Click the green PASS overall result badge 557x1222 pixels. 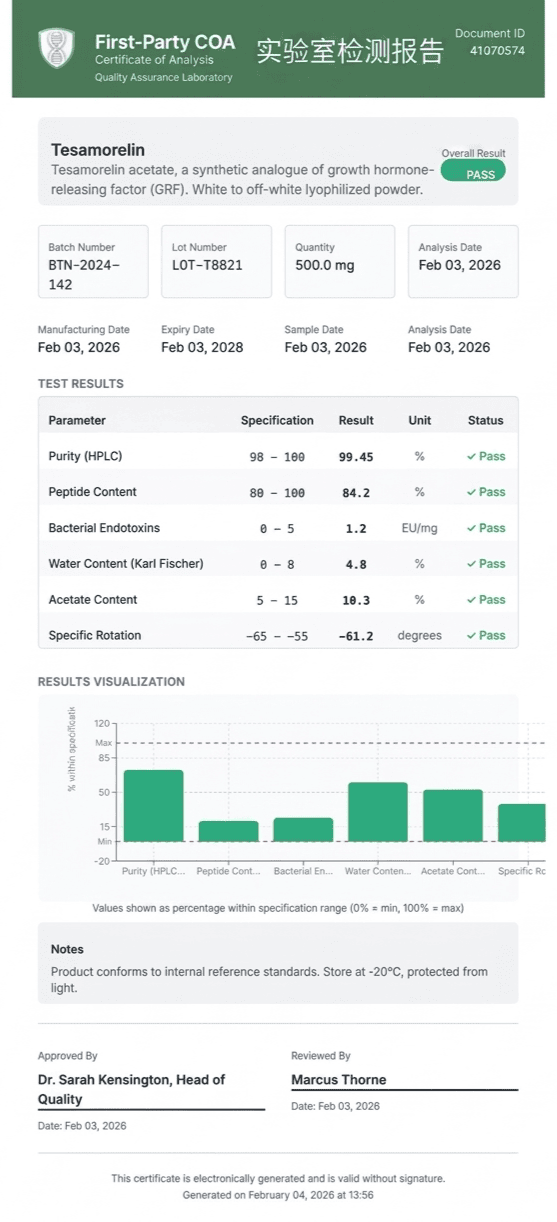point(473,172)
